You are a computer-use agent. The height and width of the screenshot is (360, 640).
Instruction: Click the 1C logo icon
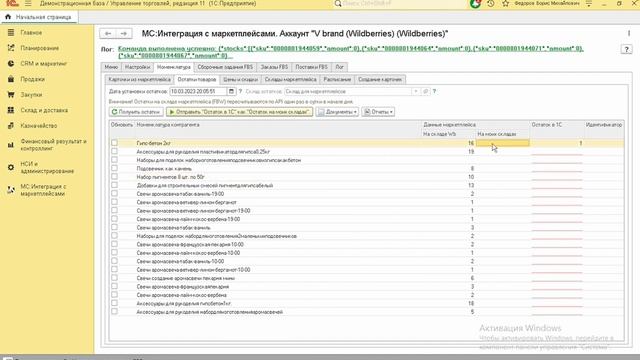[x=12, y=3]
